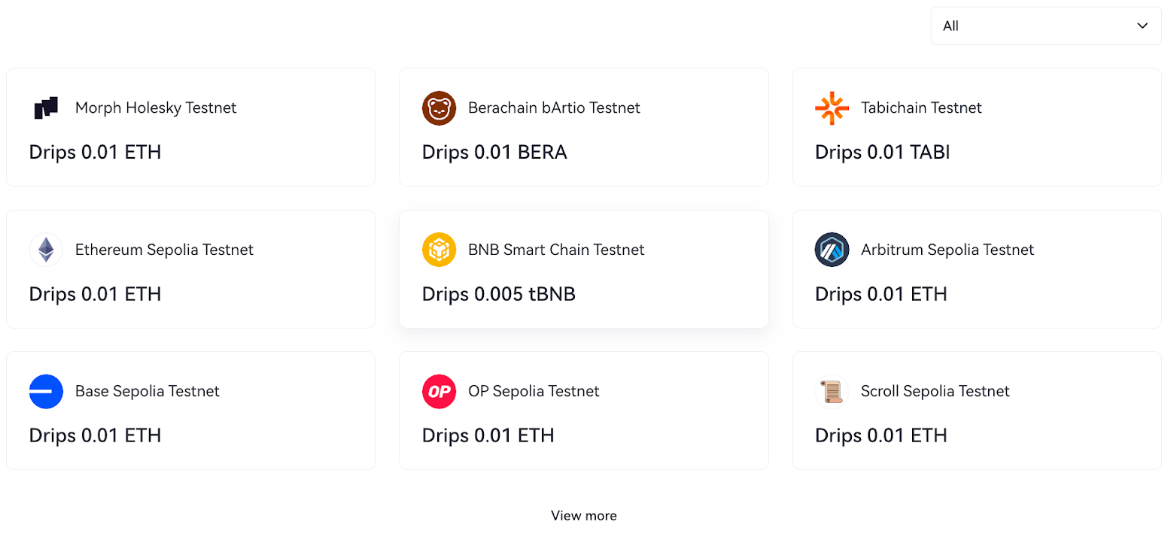Click the Scroll Sepolia scroll icon
Viewport: 1172px width, 534px height.
(832, 391)
